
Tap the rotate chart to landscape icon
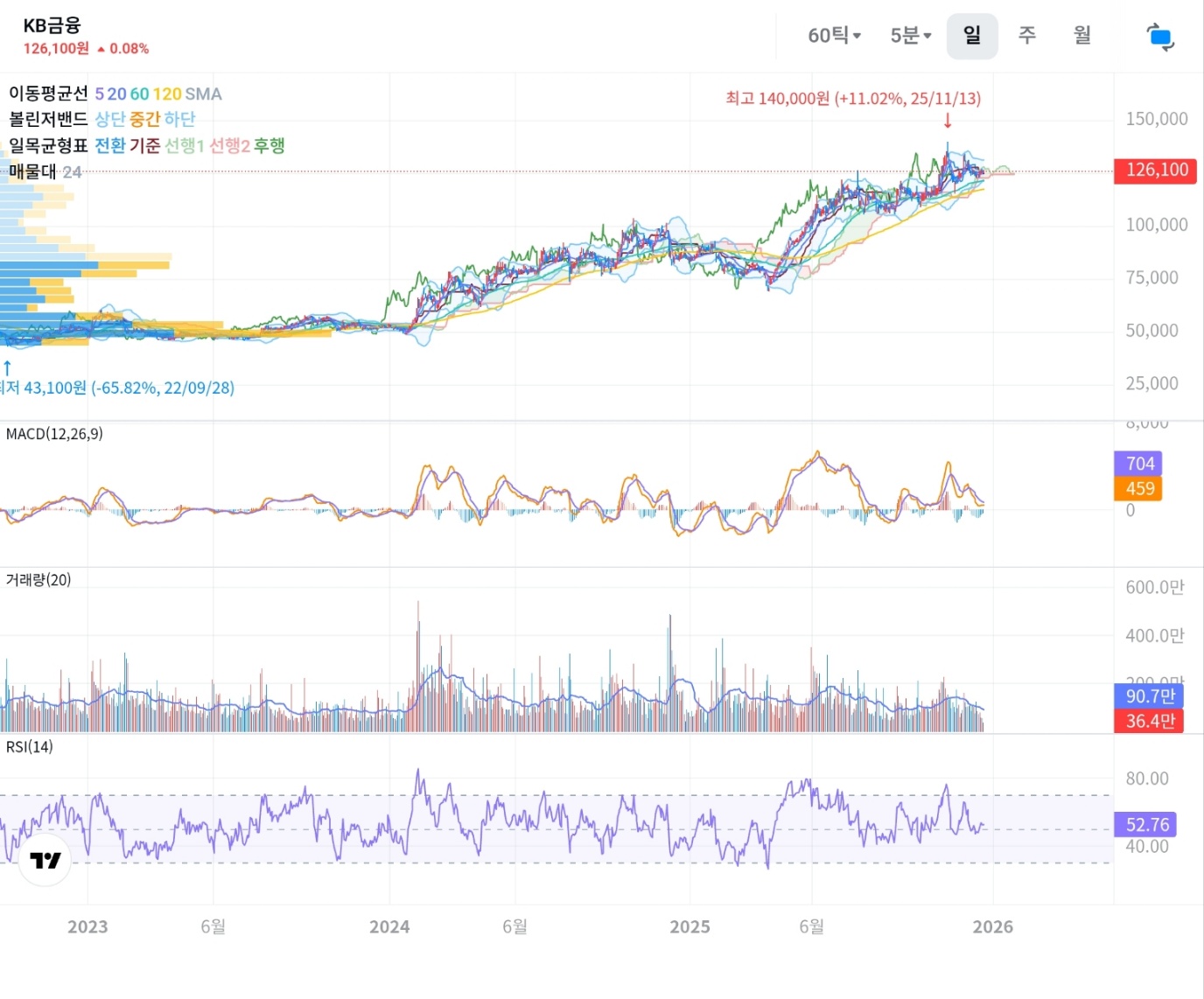click(1159, 37)
